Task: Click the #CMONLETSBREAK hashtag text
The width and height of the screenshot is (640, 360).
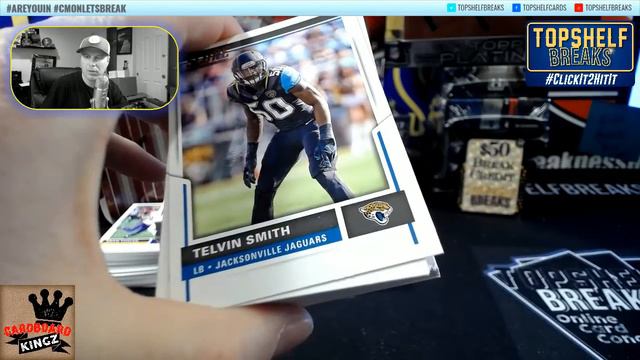Action: [89, 8]
